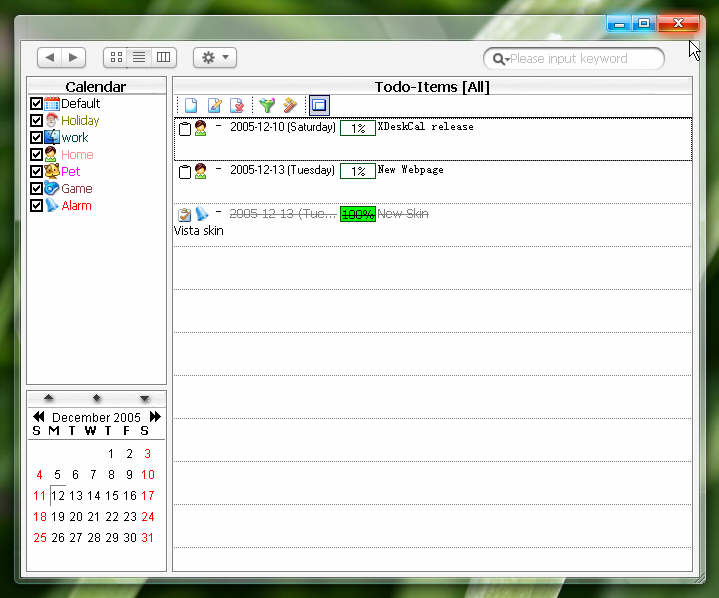Viewport: 719px width, 598px height.
Task: Click the delete todo item icon
Action: [237, 105]
